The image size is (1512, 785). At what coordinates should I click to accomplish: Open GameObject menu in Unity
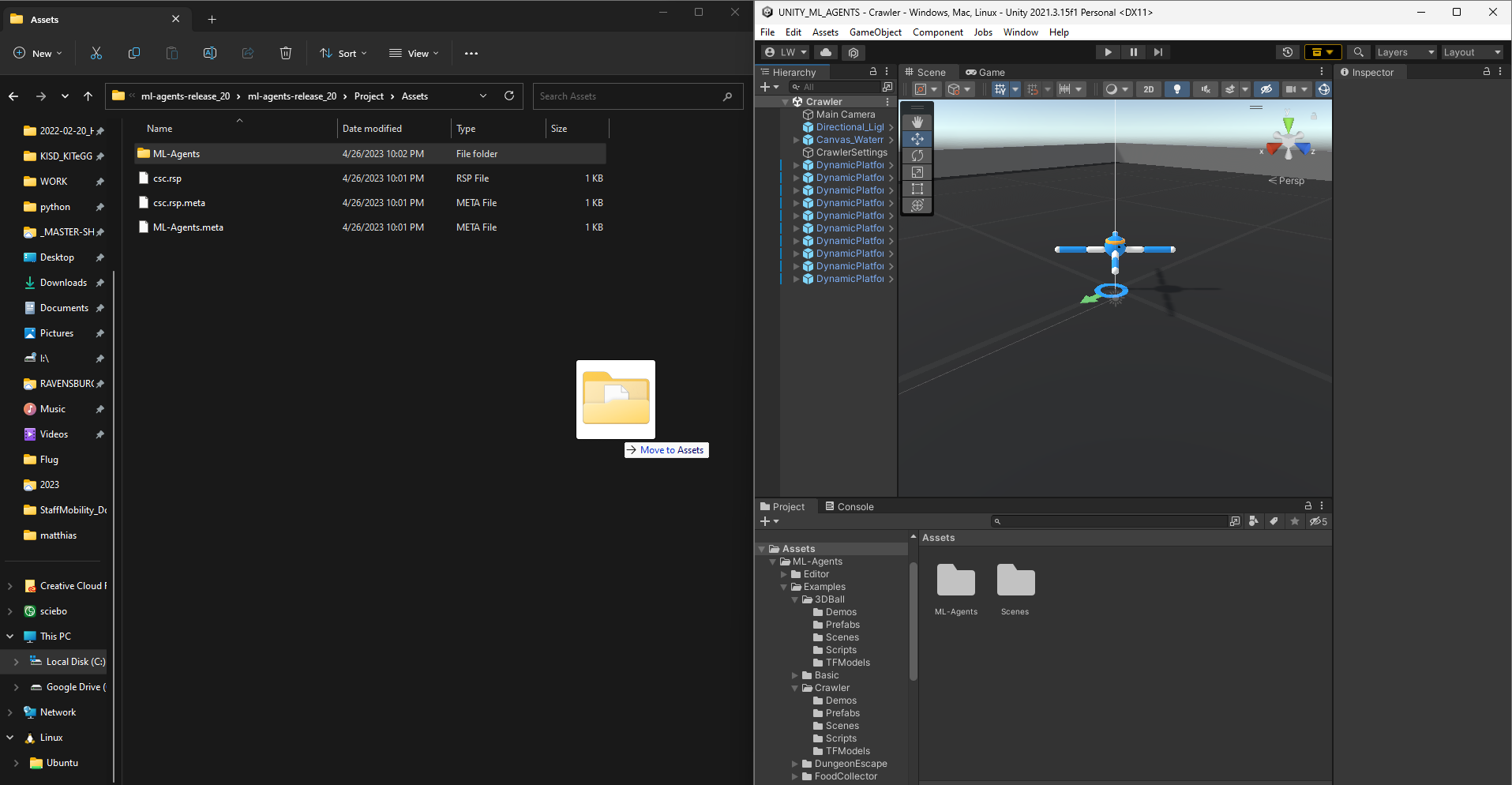tap(875, 32)
